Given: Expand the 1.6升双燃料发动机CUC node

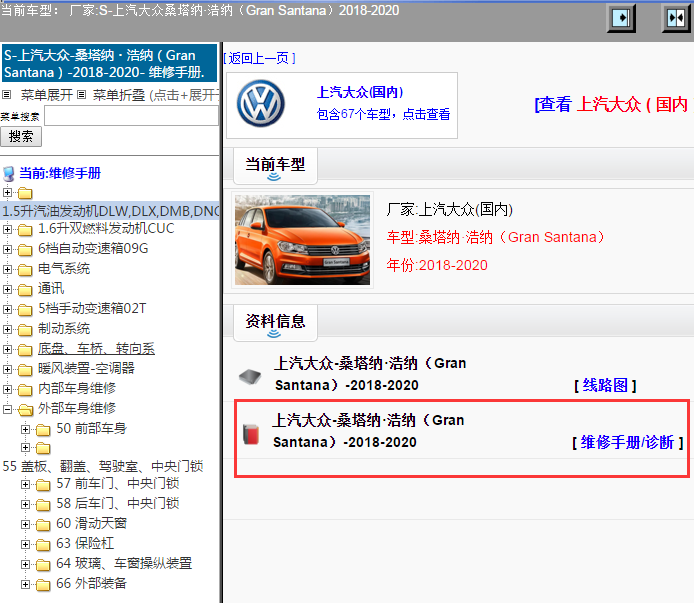Looking at the screenshot, I should click(7, 229).
